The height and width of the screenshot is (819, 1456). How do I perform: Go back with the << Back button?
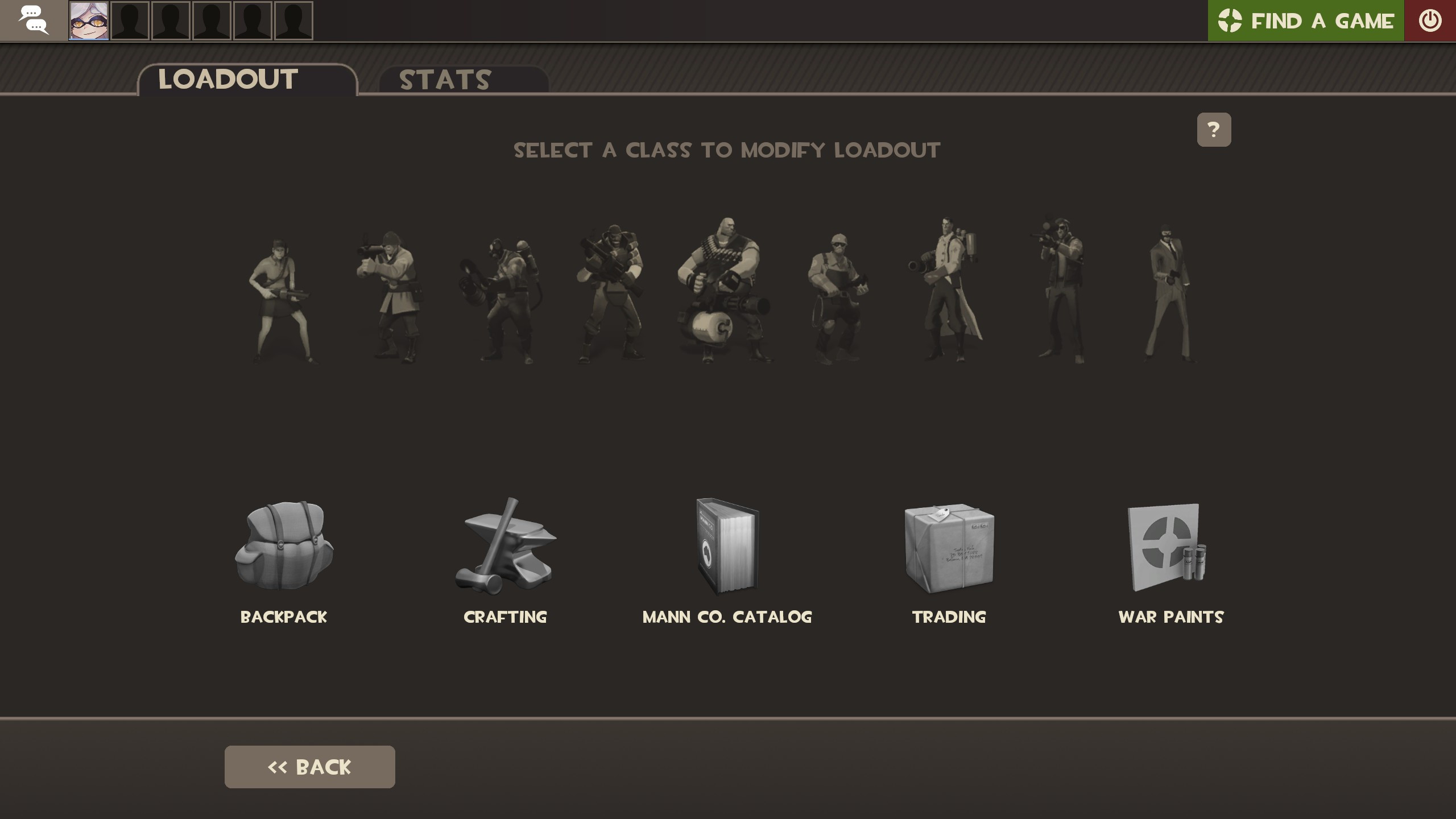point(310,767)
